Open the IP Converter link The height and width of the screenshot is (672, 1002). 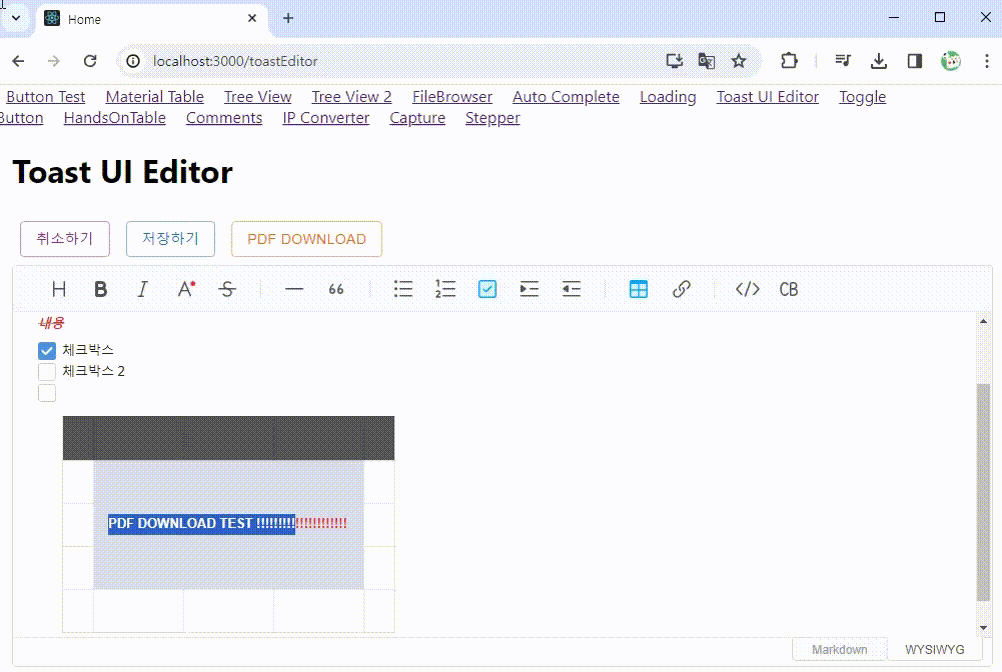pyautogui.click(x=326, y=118)
